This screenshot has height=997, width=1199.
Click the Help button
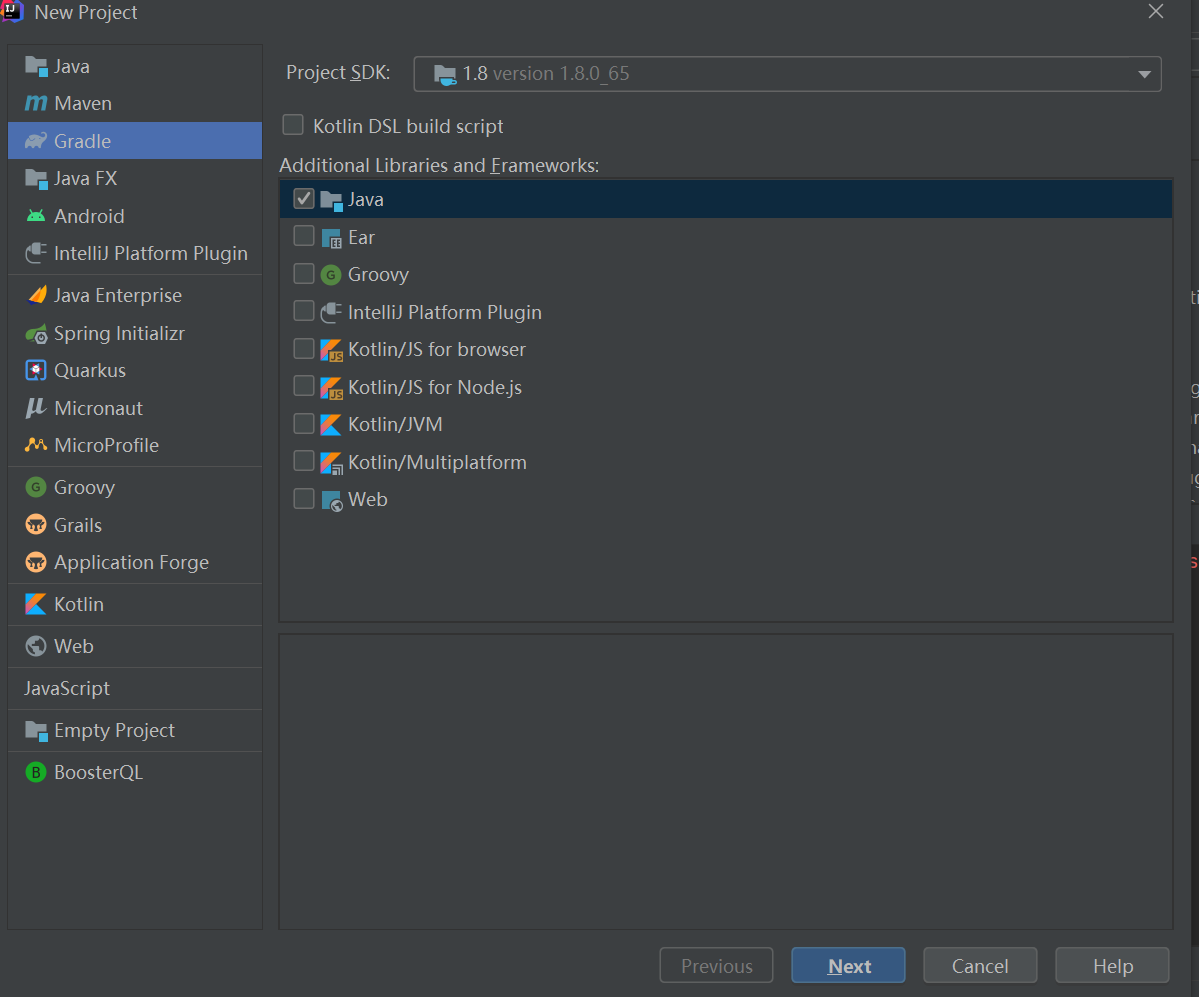coord(1112,966)
